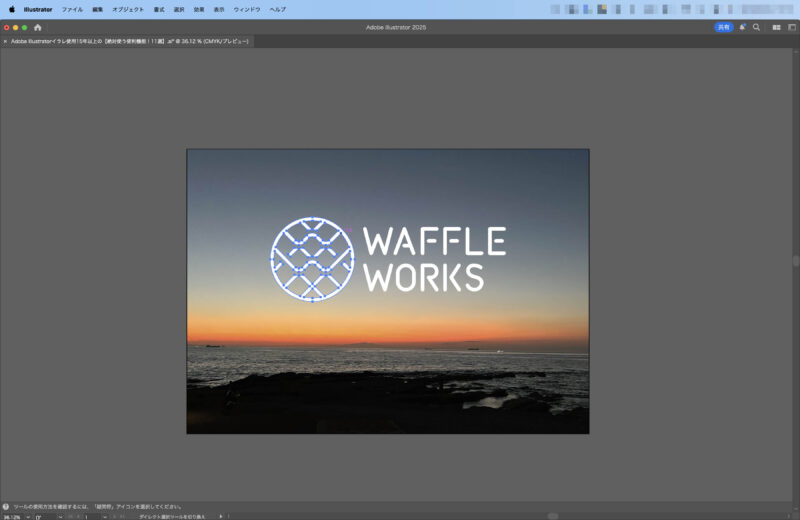This screenshot has height=520, width=800.
Task: Open the 効果 menu
Action: pyautogui.click(x=199, y=9)
